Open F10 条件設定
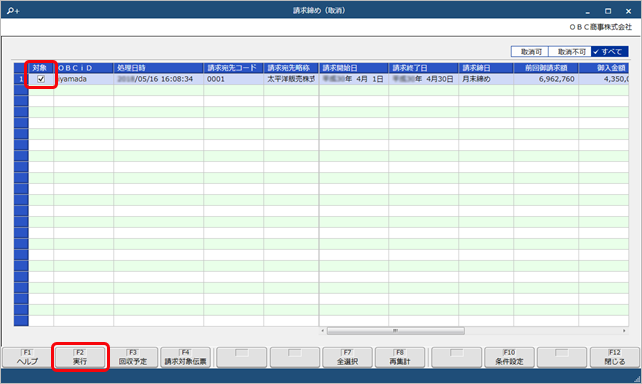642x384 pixels. (x=509, y=357)
